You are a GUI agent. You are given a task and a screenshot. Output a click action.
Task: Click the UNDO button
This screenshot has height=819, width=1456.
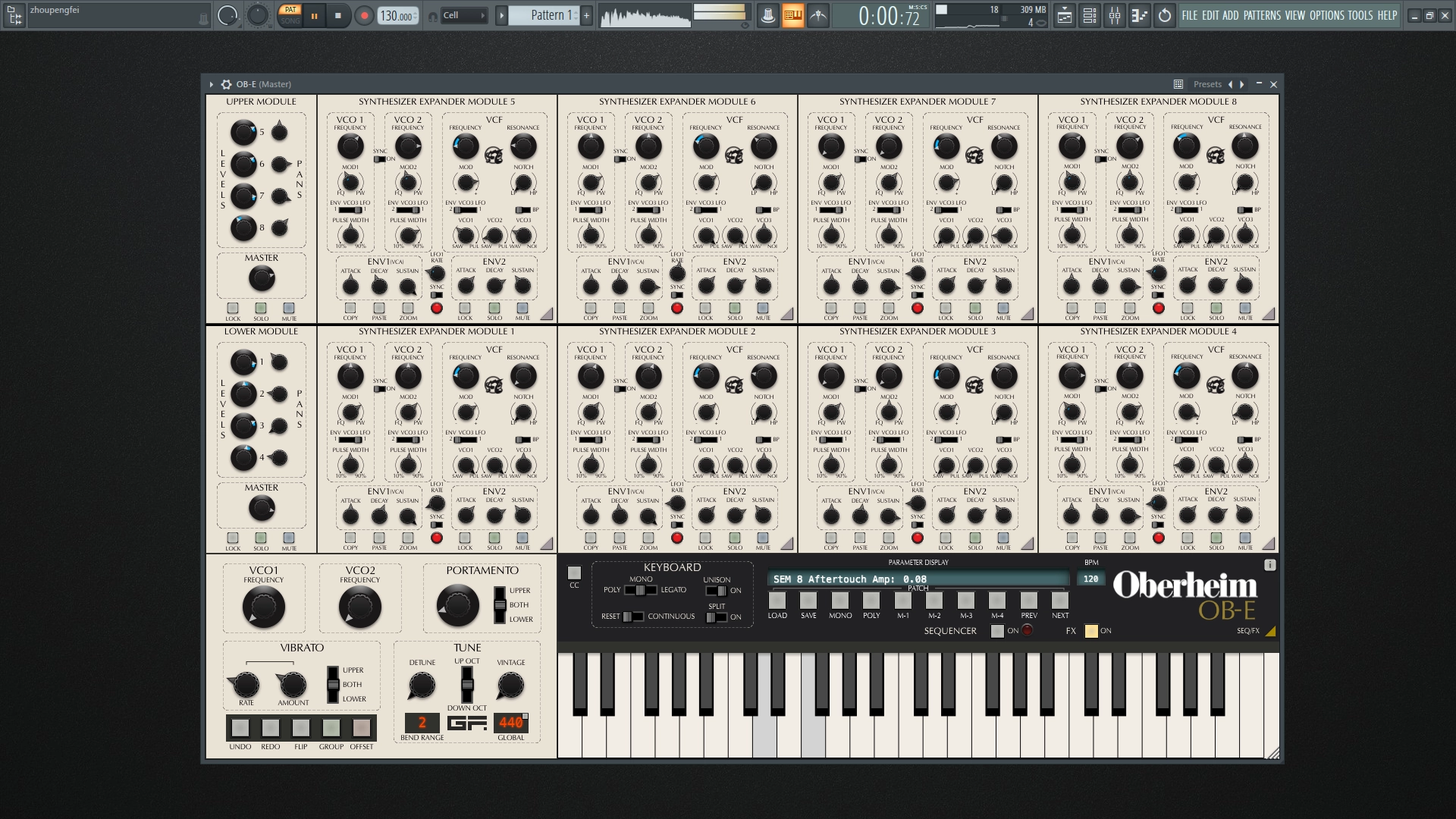click(x=240, y=728)
